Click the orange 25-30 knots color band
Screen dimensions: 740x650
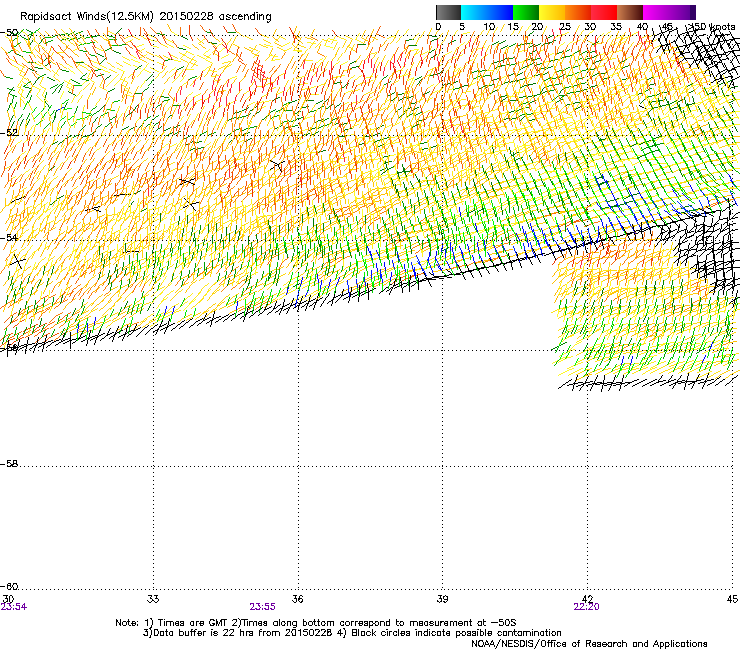click(578, 12)
